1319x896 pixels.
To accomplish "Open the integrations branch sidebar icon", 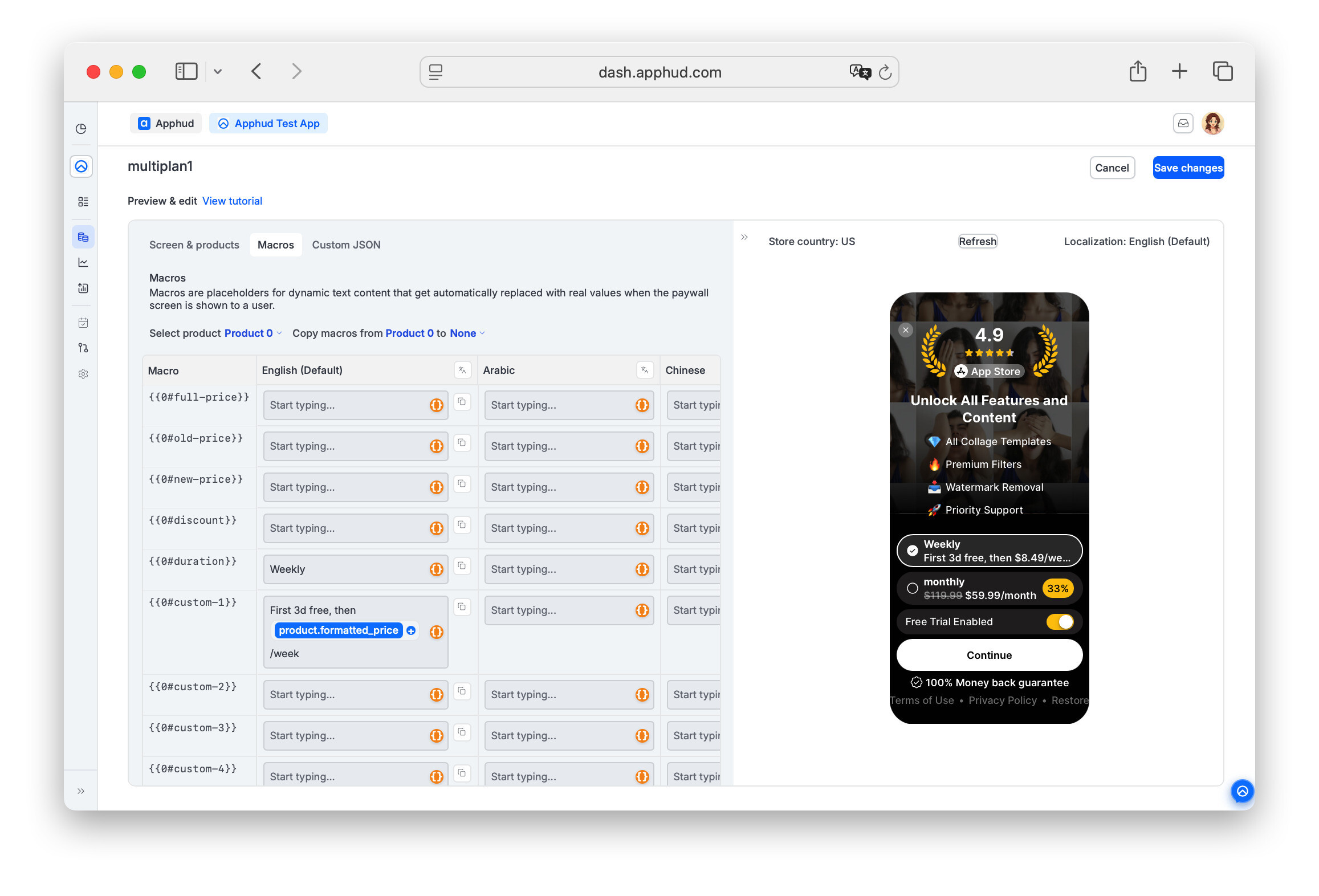I will tap(83, 348).
